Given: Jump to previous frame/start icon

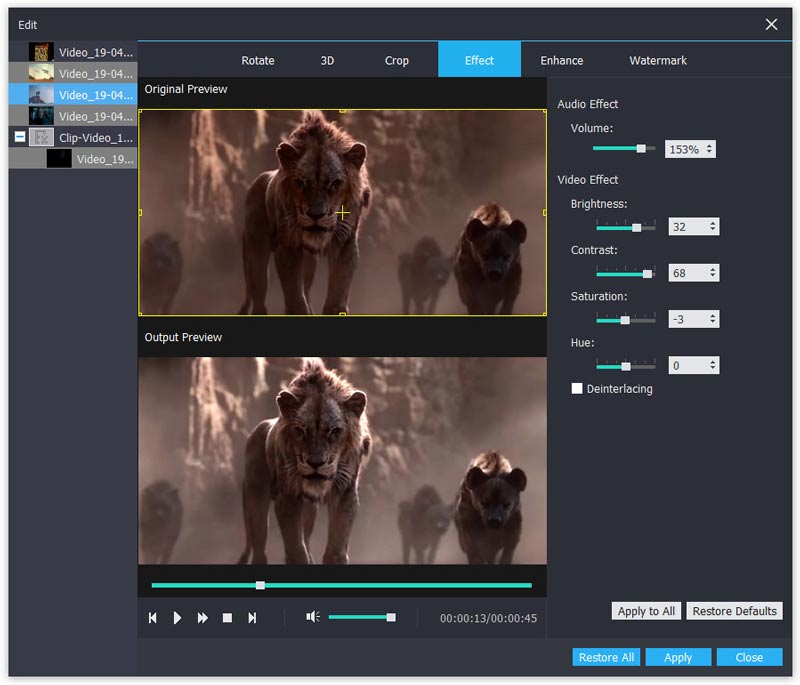Looking at the screenshot, I should coord(153,618).
